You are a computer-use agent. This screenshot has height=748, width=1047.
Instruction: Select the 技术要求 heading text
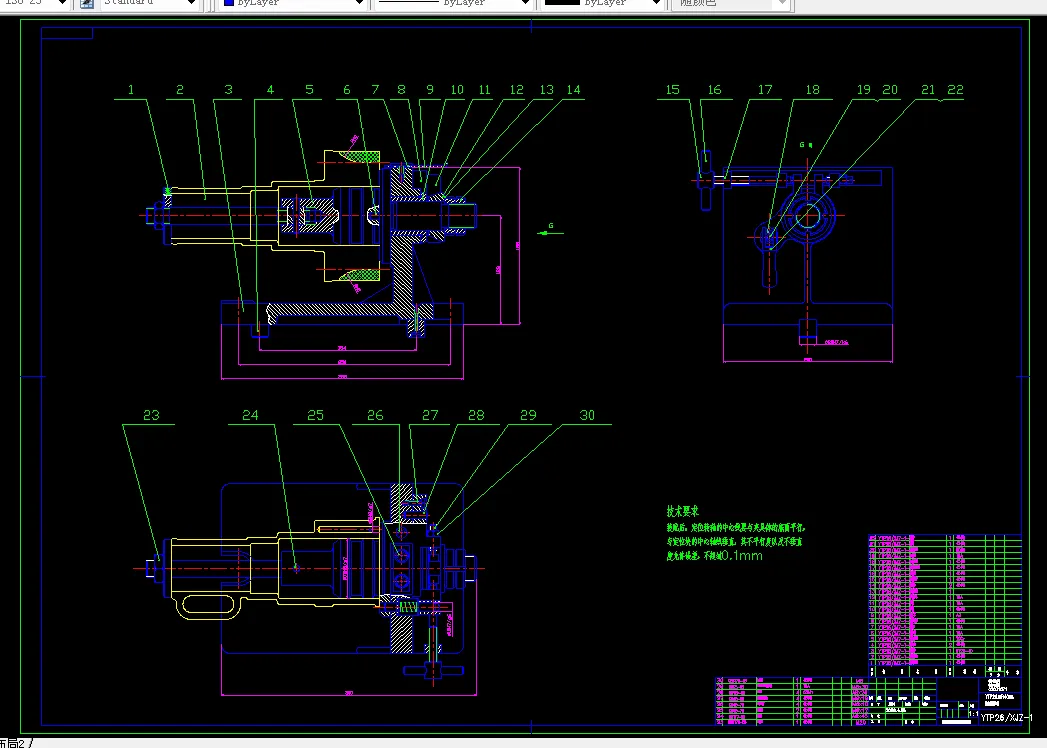coord(682,512)
